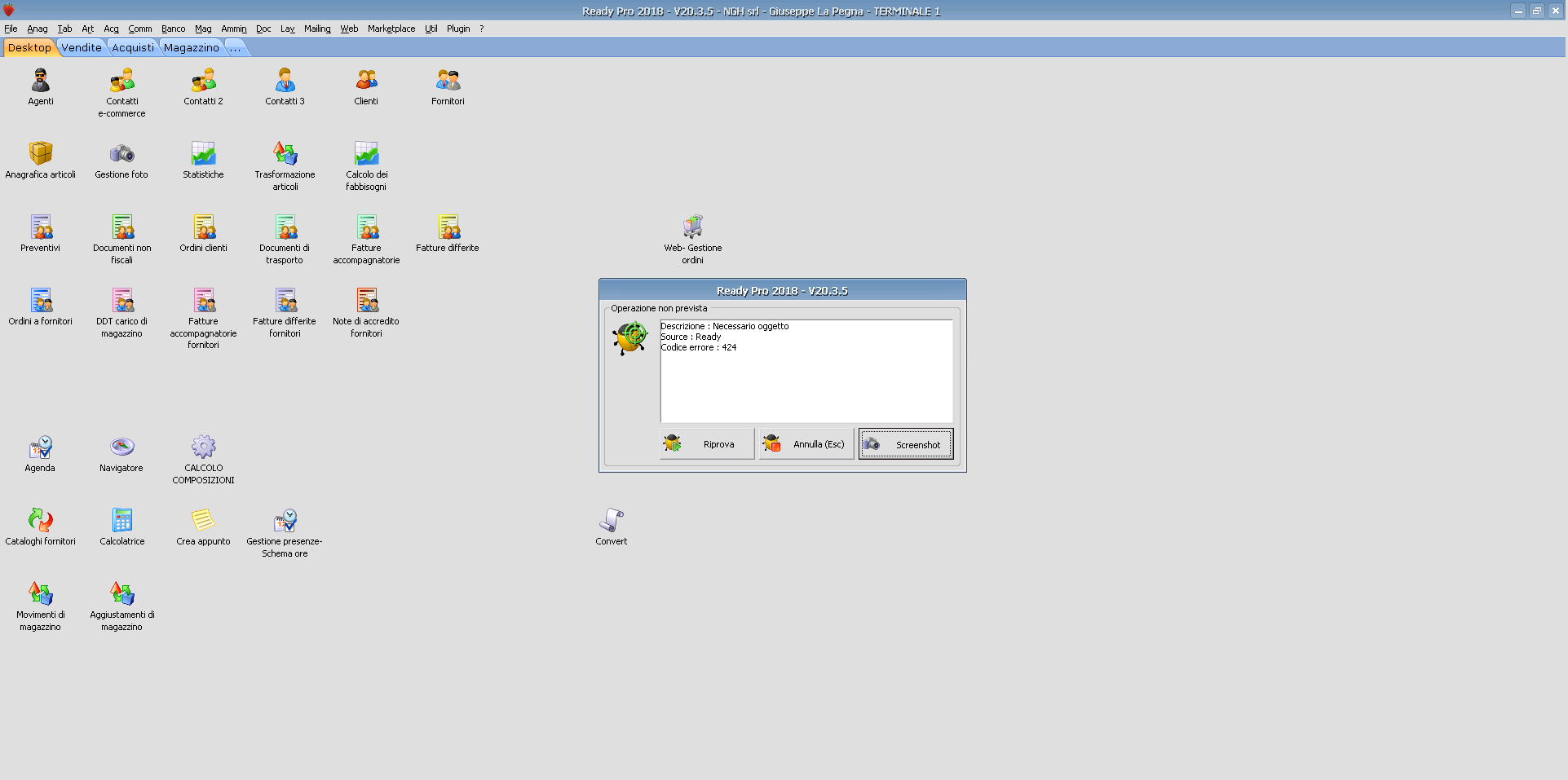Launch Anagrafica articoli
Screen dimensions: 1568x780
click(x=41, y=154)
